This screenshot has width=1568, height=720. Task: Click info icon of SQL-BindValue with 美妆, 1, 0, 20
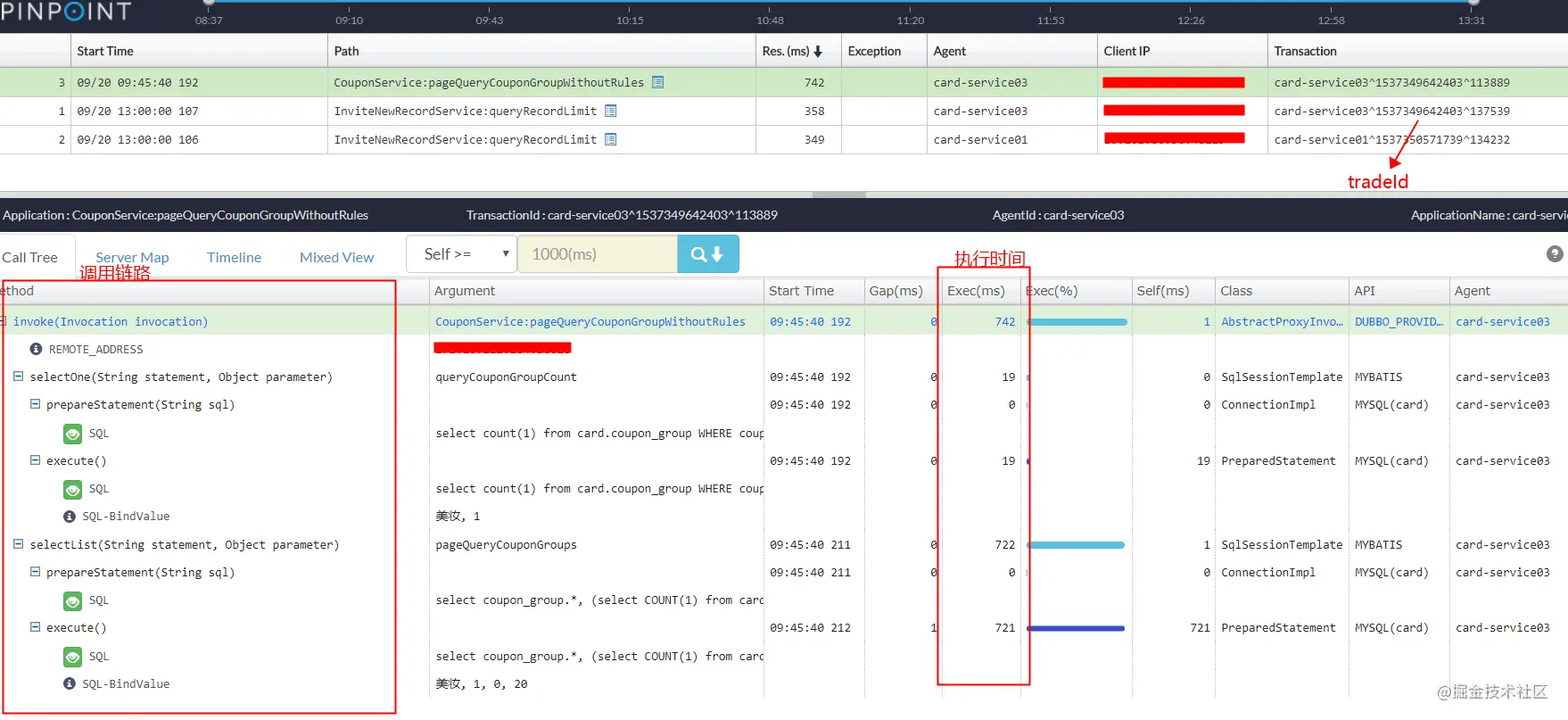coord(70,683)
